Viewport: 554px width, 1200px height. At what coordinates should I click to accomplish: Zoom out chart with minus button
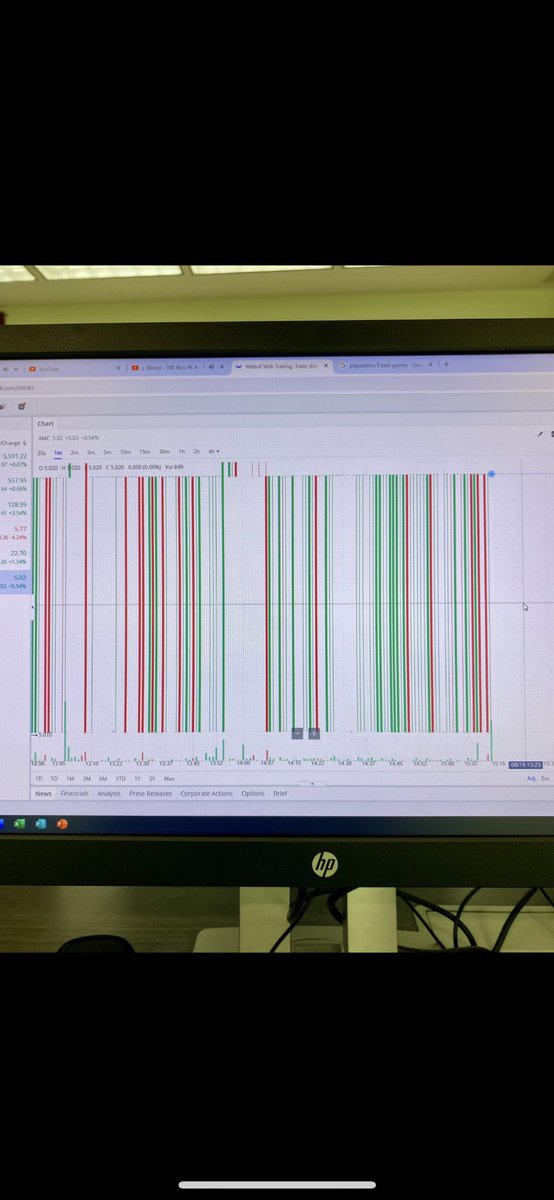(297, 733)
